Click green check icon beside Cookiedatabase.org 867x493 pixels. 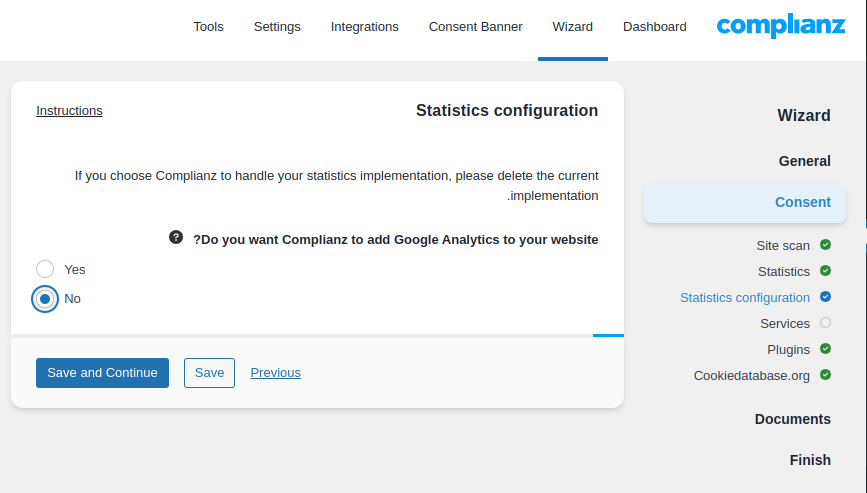[x=825, y=375]
